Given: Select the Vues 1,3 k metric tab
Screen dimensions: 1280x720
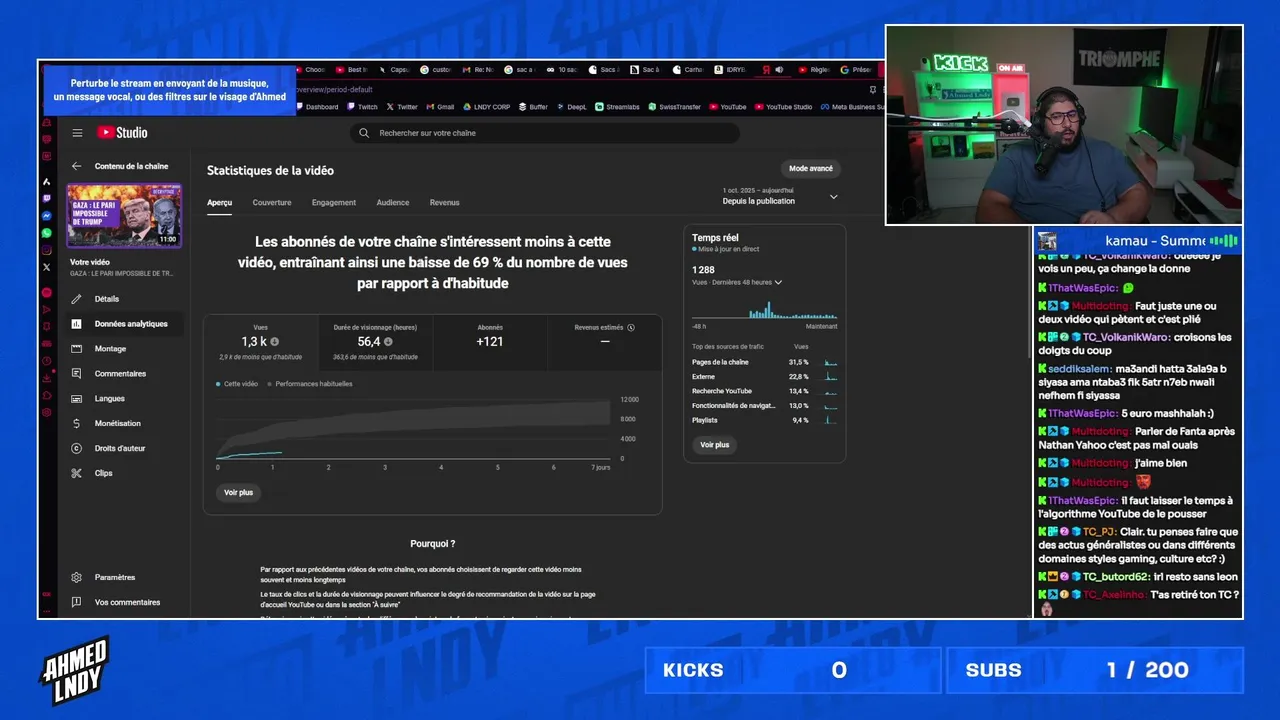Looking at the screenshot, I should pos(261,342).
